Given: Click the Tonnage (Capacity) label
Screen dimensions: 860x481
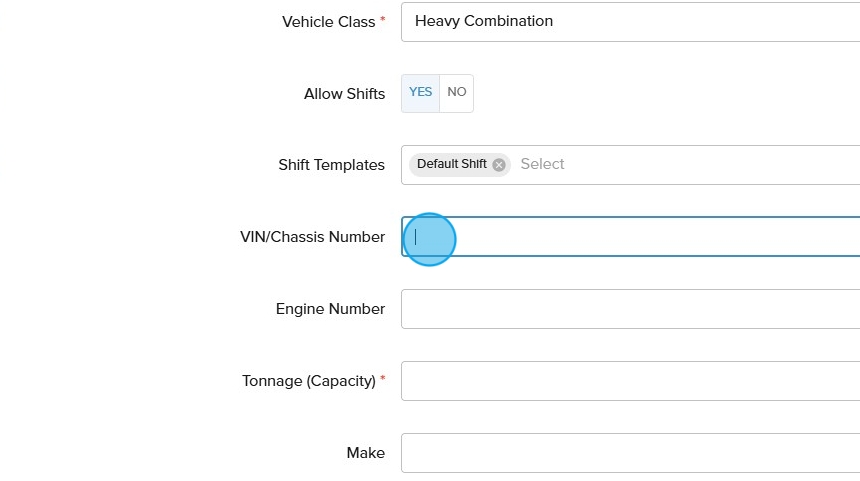Looking at the screenshot, I should pyautogui.click(x=308, y=381).
